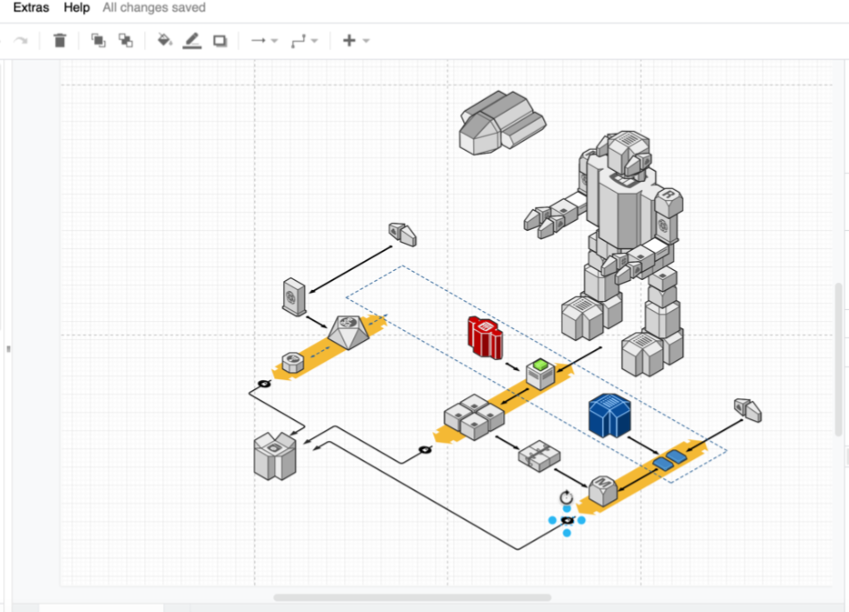The width and height of the screenshot is (849, 612).
Task: Click the ring connector near the open box
Action: tap(264, 383)
